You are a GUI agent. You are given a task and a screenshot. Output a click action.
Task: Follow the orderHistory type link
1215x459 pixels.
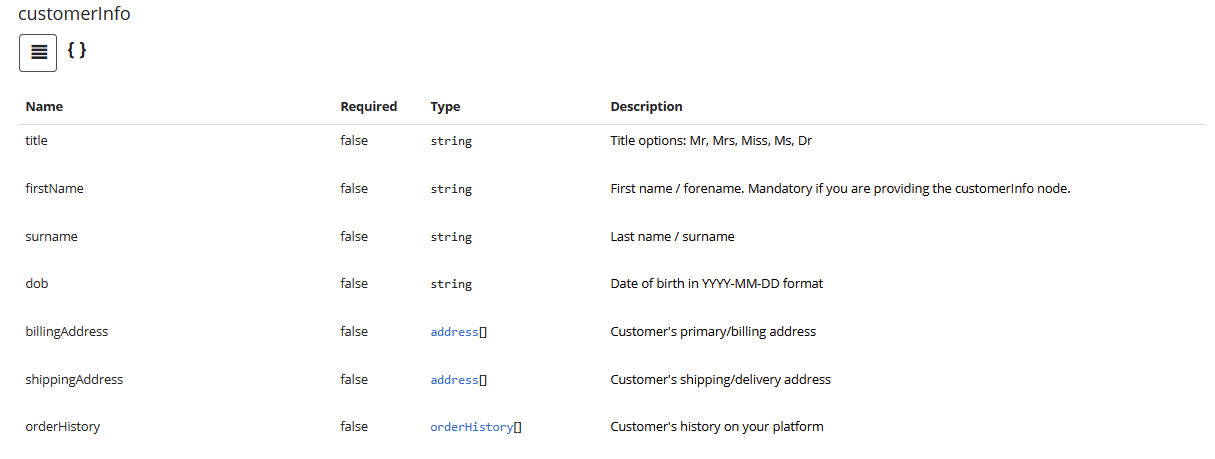pos(472,427)
